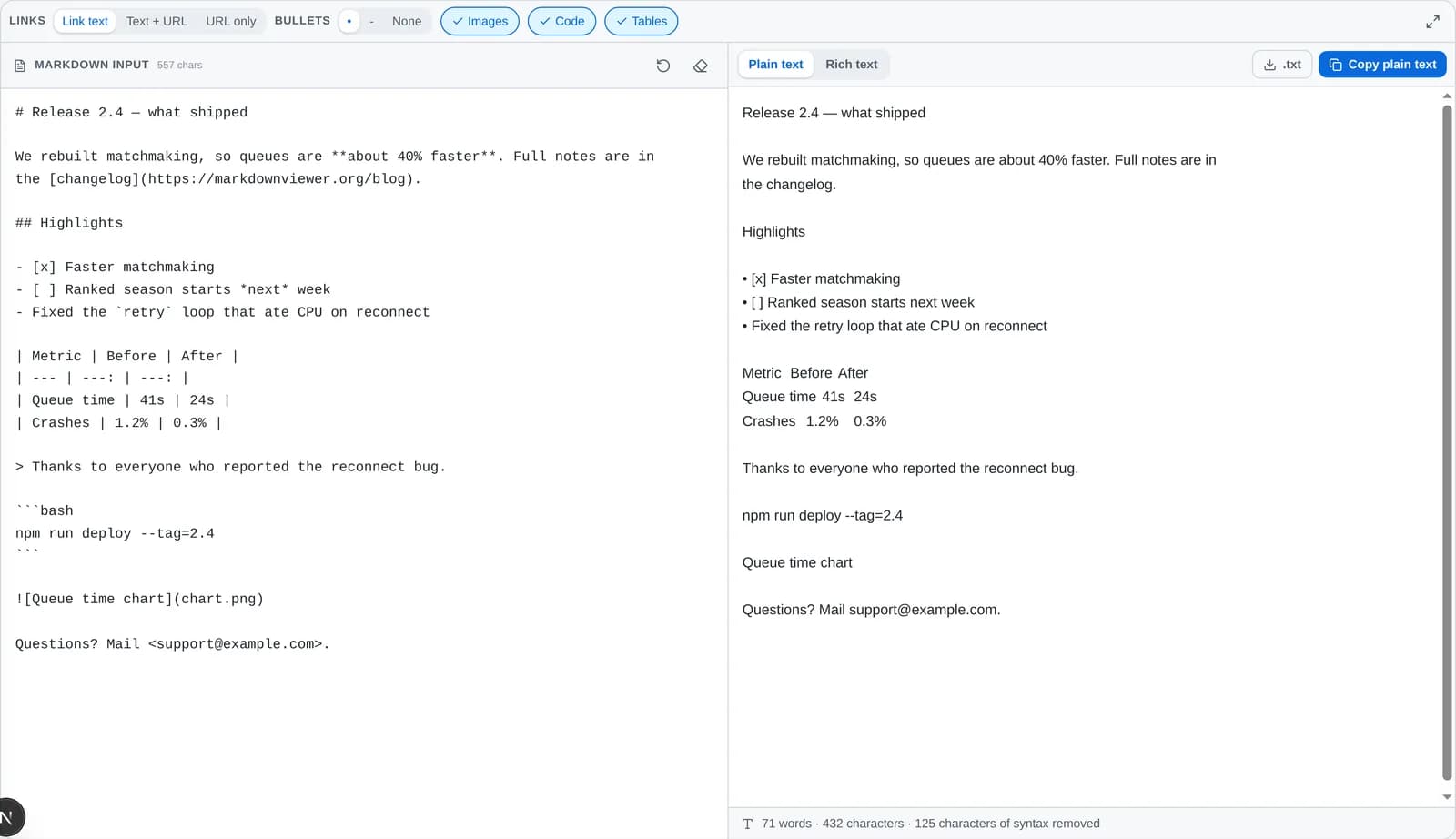This screenshot has height=839, width=1456.
Task: Toggle the Tables option
Action: coord(641,21)
